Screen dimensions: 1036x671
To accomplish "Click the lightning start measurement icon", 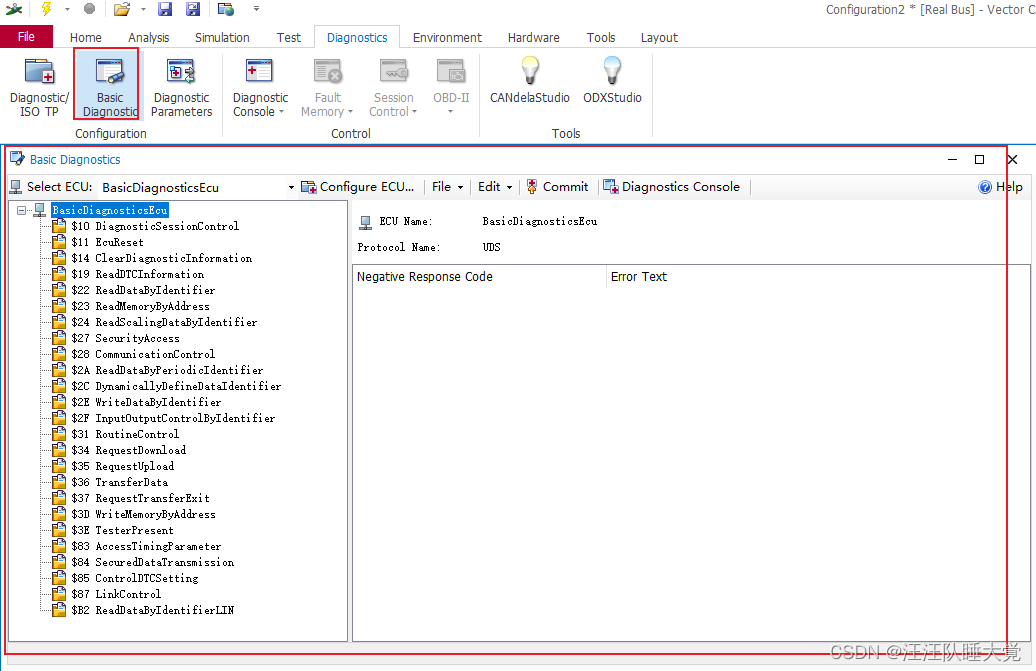I will pos(46,9).
